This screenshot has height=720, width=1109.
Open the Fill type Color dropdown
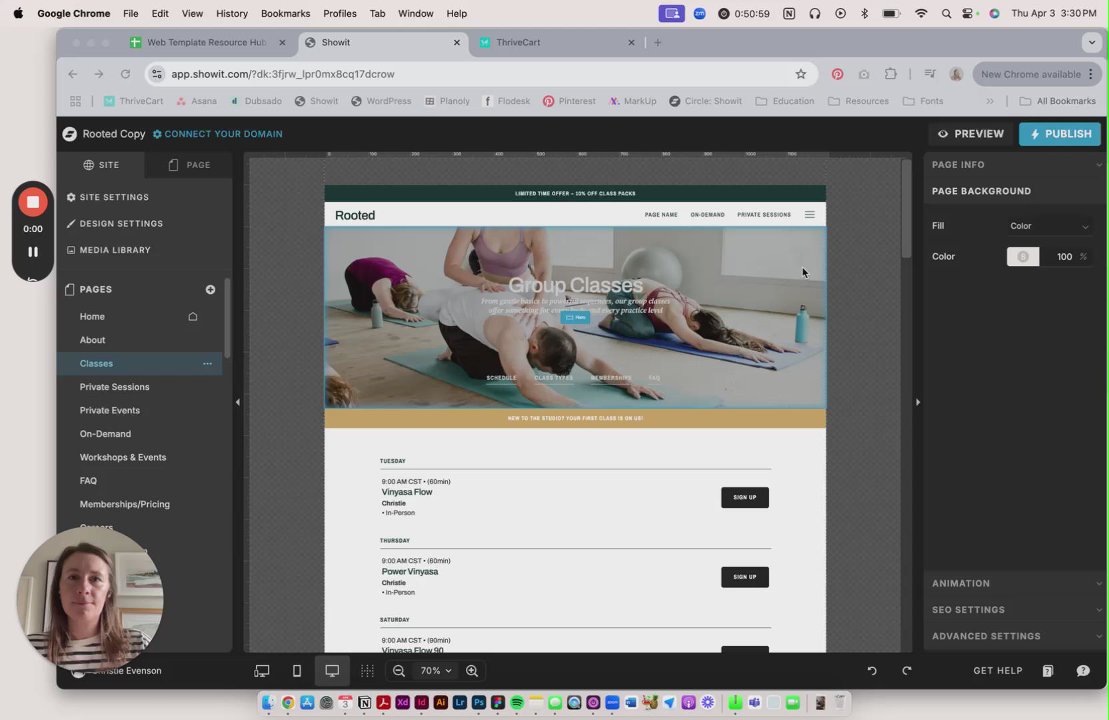click(1049, 226)
